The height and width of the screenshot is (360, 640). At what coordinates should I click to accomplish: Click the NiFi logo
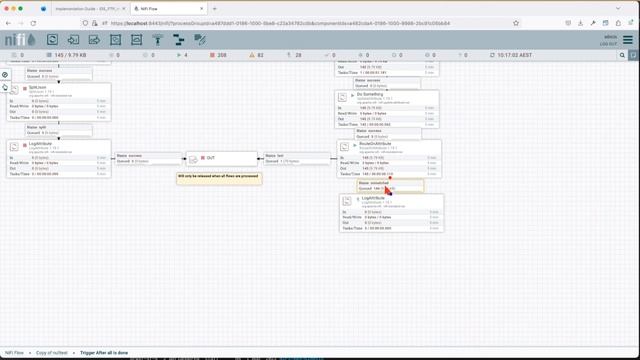tap(20, 40)
